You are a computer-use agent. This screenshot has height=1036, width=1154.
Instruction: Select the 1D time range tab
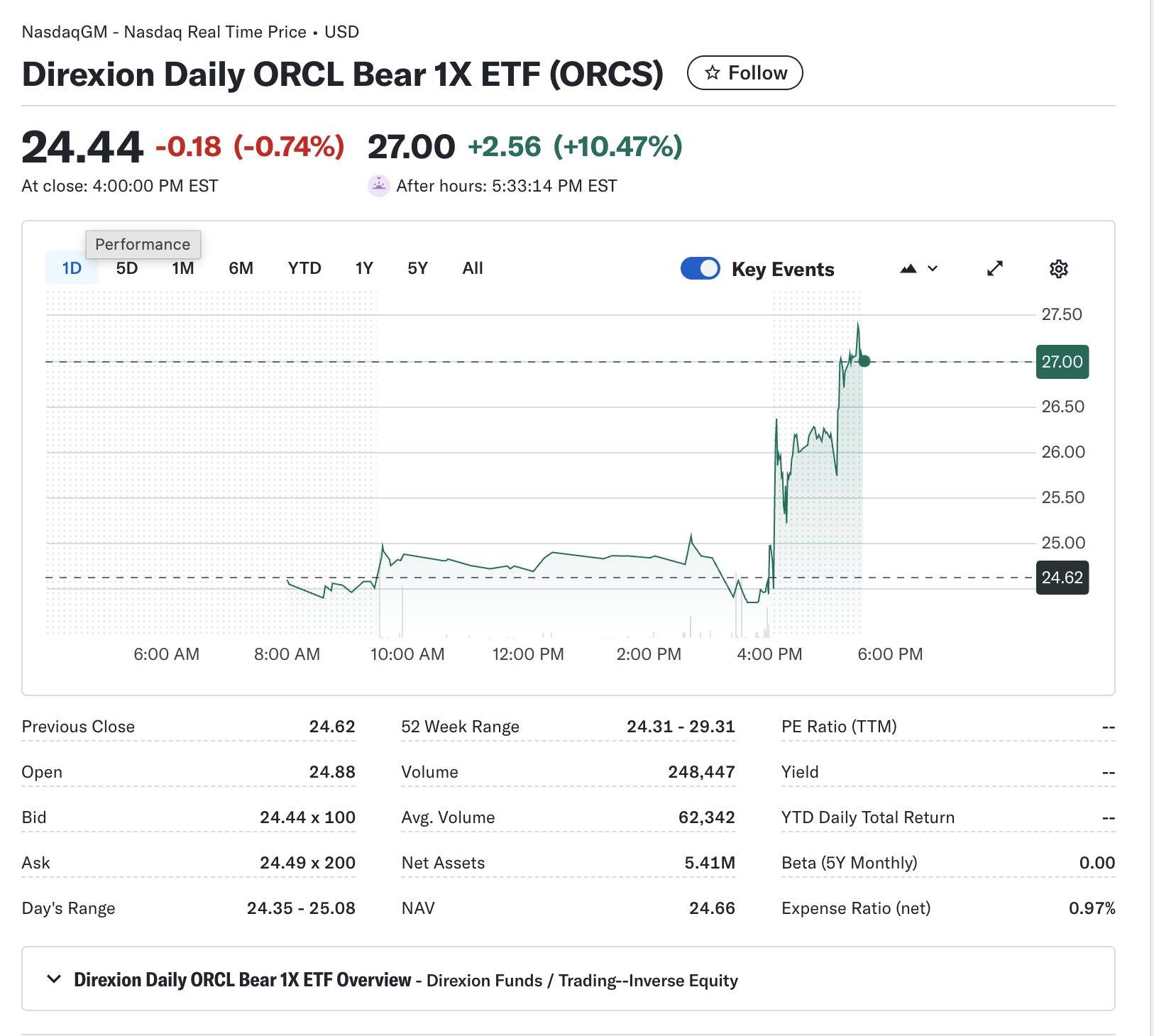coord(72,268)
